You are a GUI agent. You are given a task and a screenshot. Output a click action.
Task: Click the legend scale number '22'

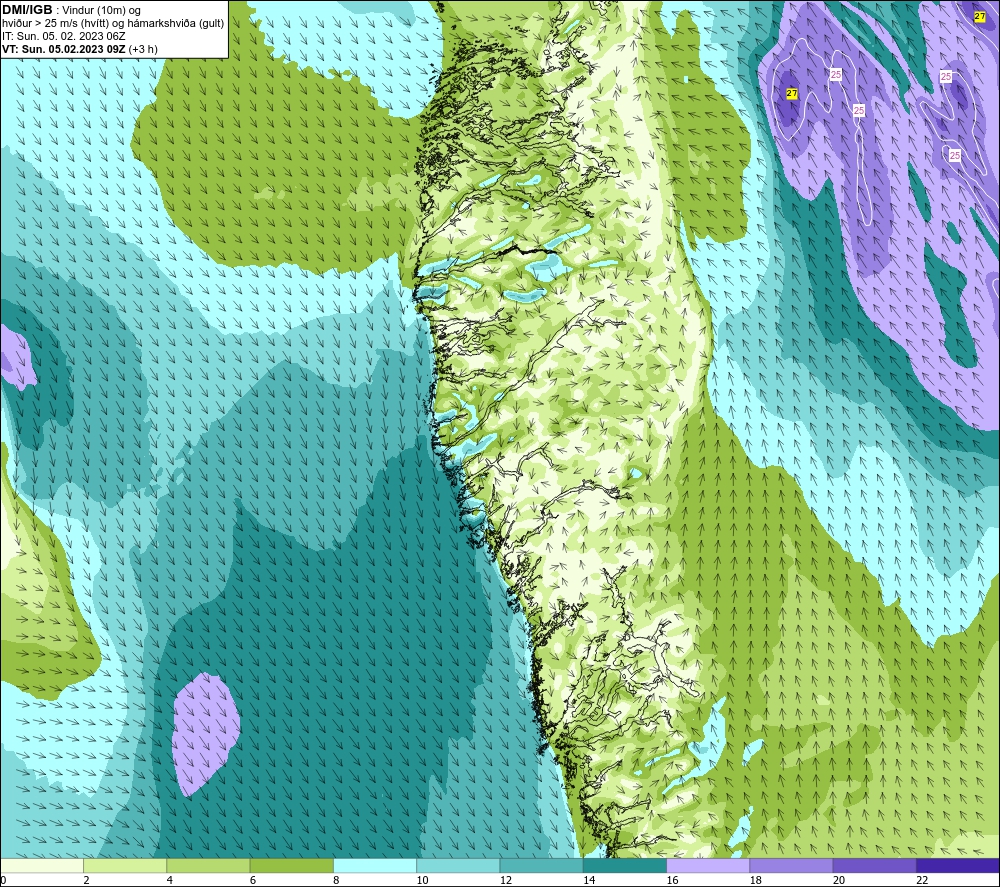pyautogui.click(x=922, y=880)
